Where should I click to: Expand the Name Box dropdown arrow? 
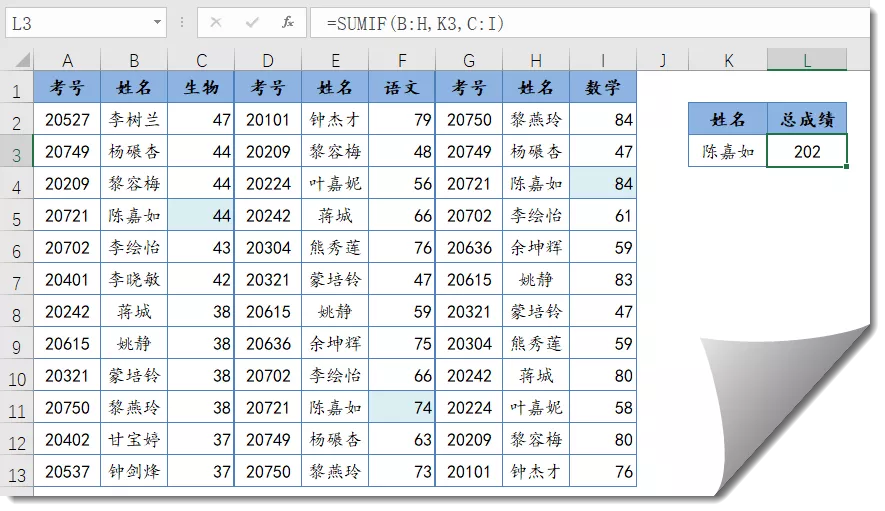[x=157, y=22]
